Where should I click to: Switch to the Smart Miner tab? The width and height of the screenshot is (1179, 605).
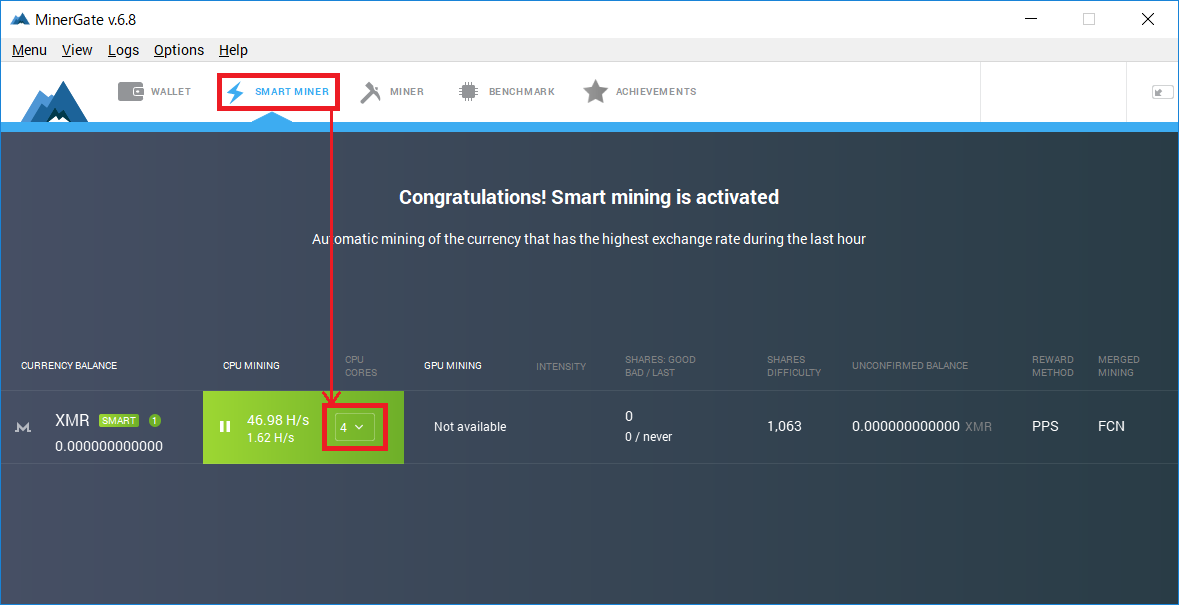pyautogui.click(x=278, y=92)
